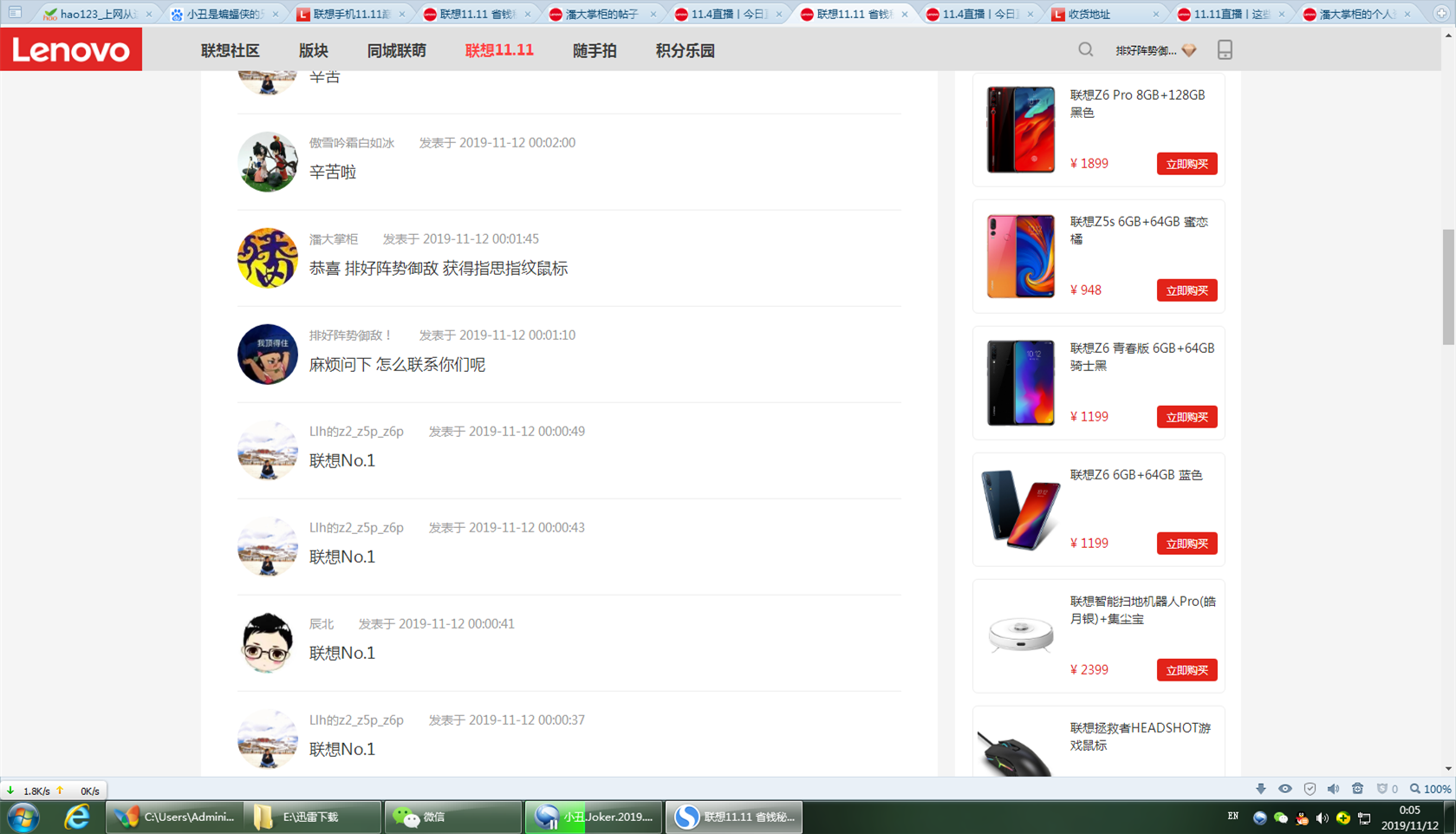
Task: Buy the 联想Z5s at ¥948
Action: [x=1186, y=290]
